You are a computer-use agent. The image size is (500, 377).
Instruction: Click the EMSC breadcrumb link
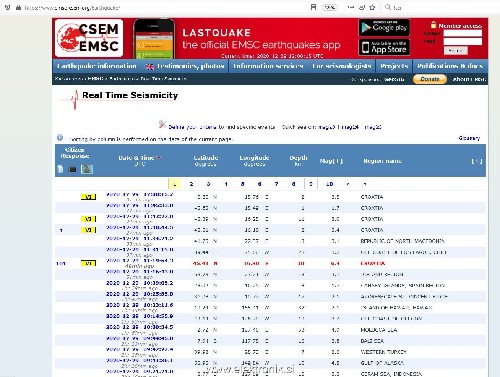click(x=96, y=79)
